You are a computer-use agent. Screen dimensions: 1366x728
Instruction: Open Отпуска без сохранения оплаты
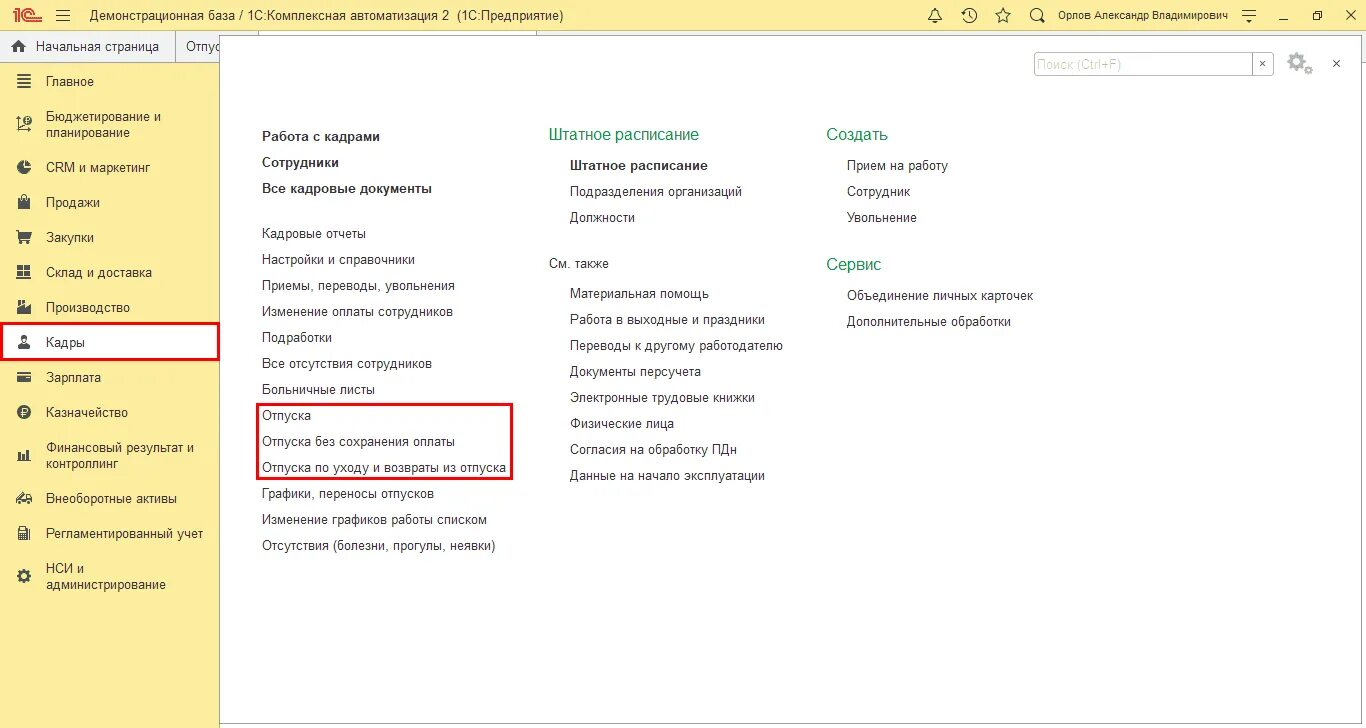[x=358, y=441]
